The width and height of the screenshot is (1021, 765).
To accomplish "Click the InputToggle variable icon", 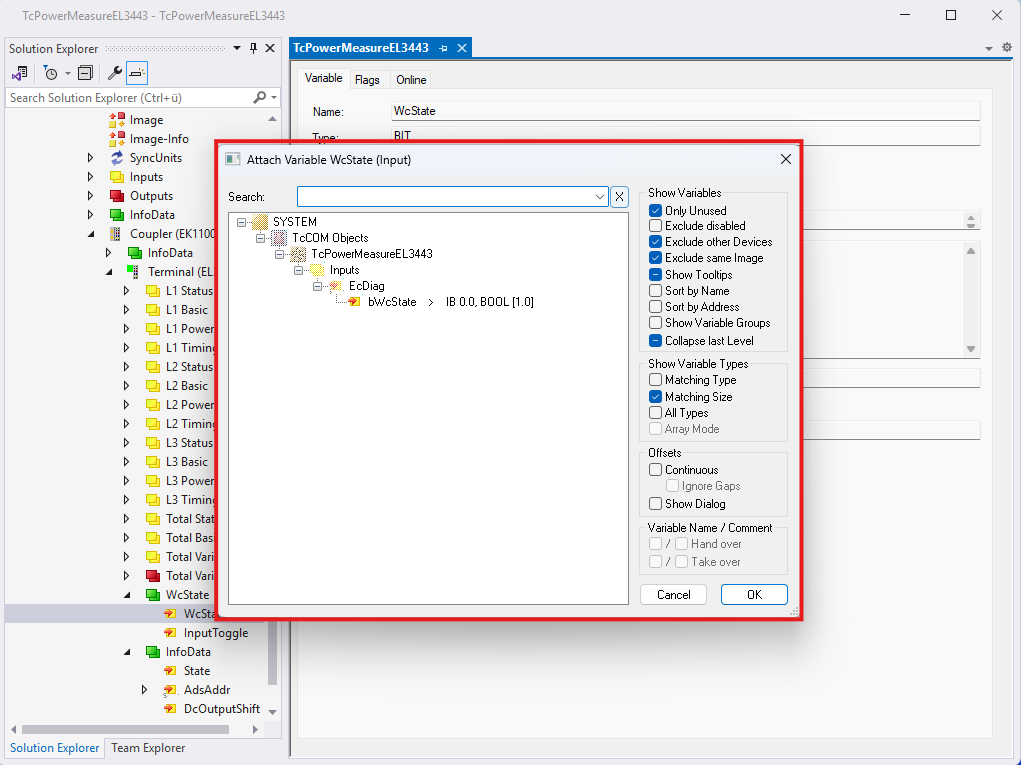I will coord(170,633).
